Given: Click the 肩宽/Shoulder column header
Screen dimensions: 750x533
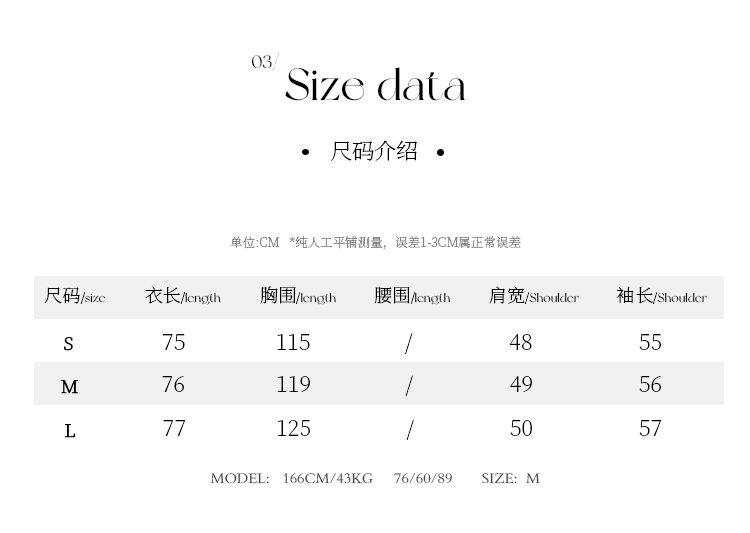Looking at the screenshot, I should (534, 297).
